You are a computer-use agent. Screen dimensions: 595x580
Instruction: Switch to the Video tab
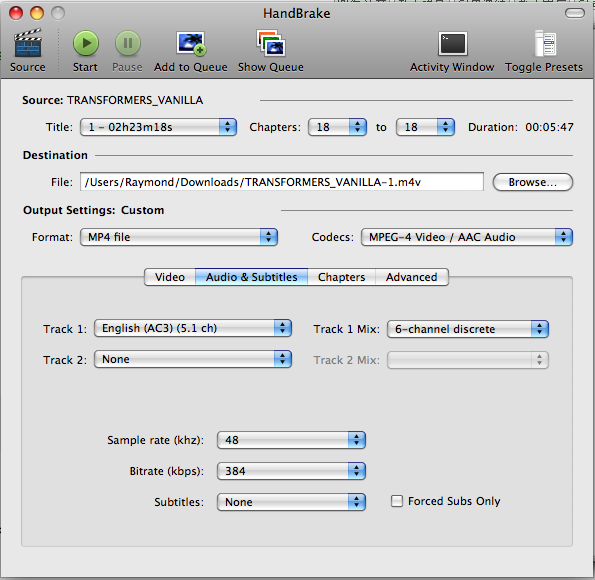[170, 277]
